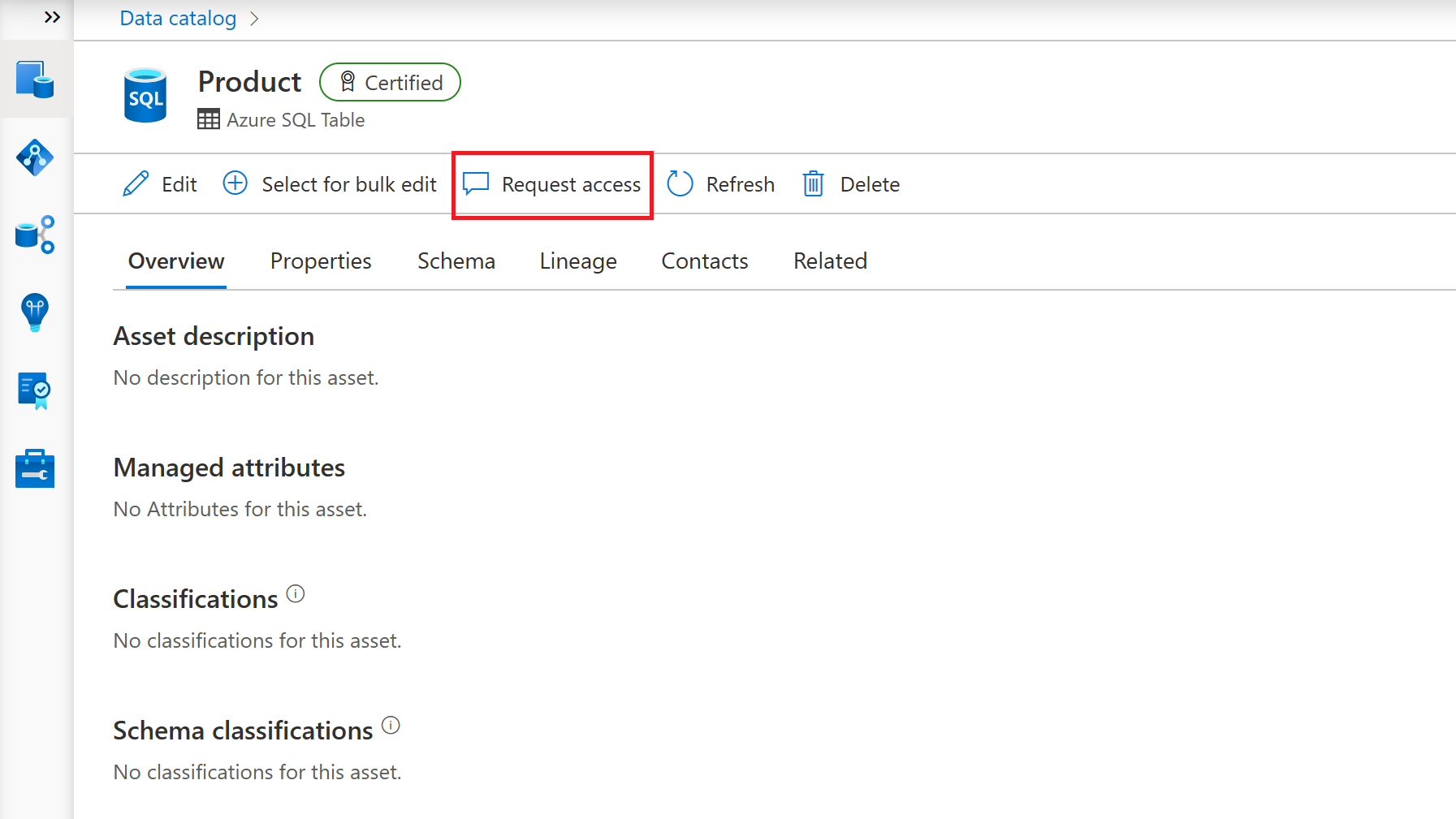The image size is (1456, 819).
Task: Open the Data share section in sidebar
Action: click(34, 235)
